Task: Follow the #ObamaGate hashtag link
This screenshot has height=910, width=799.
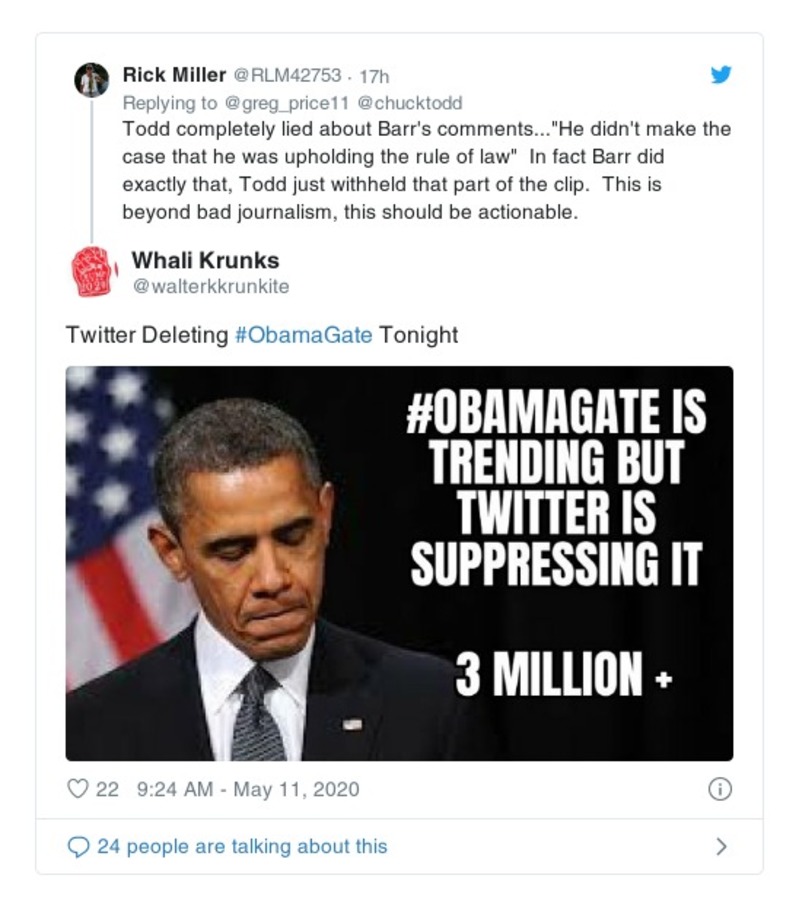Action: (303, 335)
